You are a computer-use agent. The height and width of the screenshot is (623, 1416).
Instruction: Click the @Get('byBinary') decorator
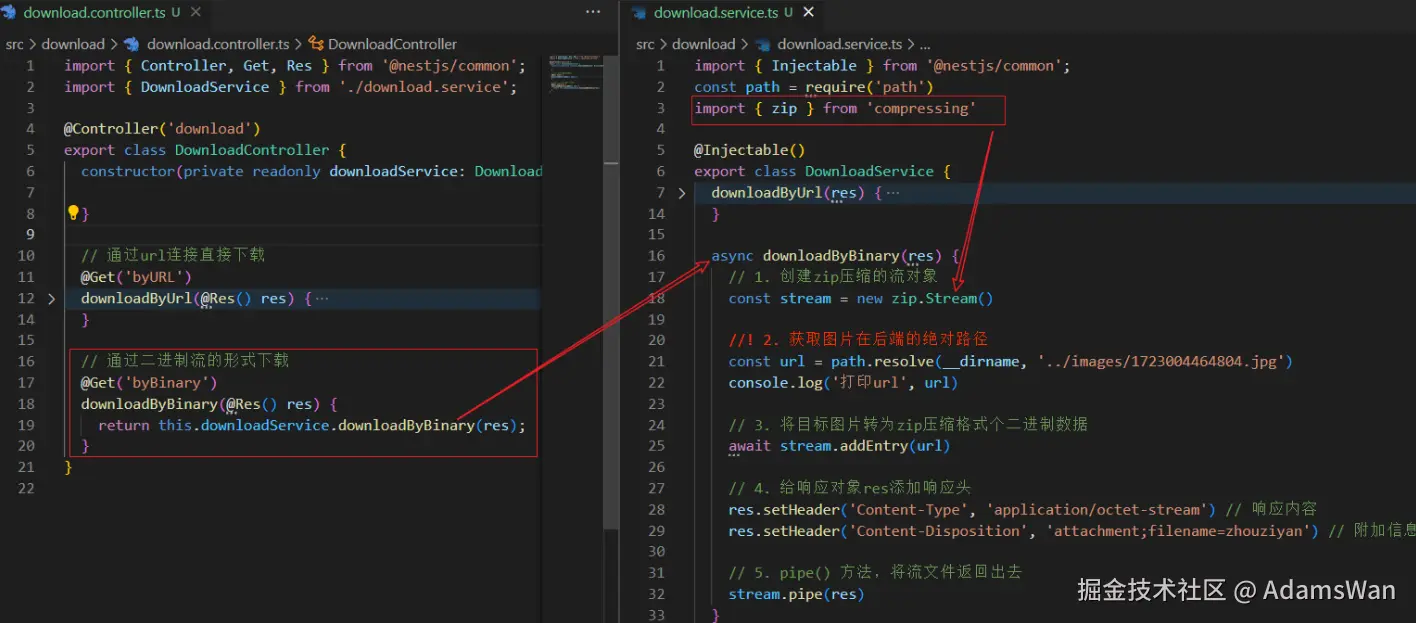tap(149, 383)
